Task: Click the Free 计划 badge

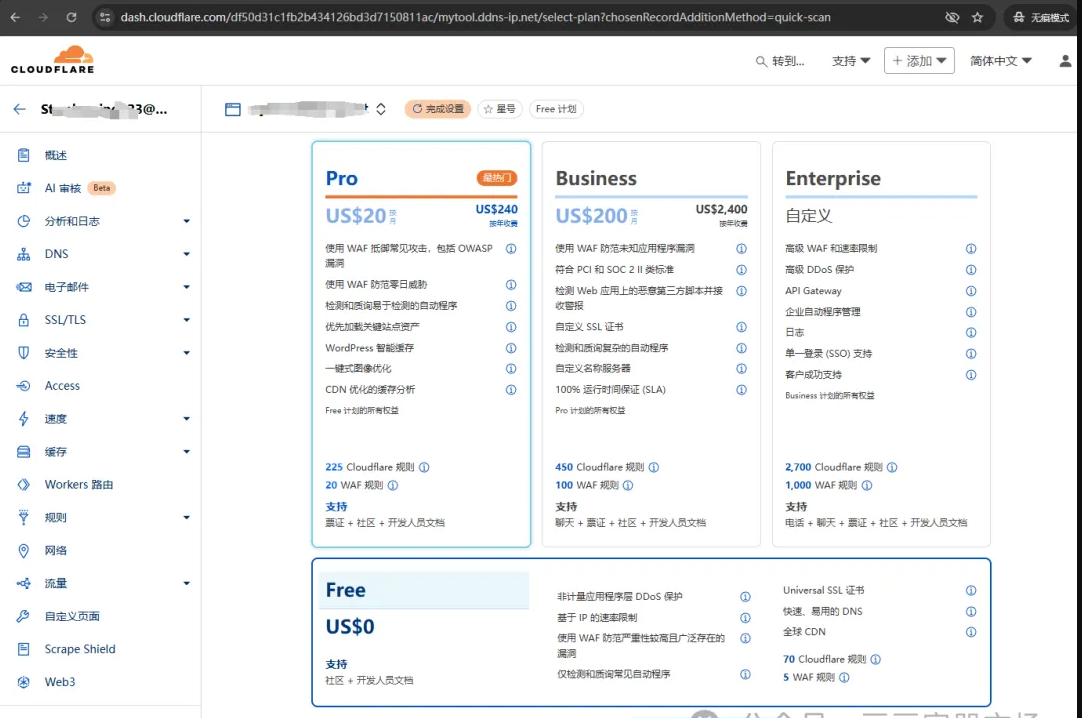Action: tap(556, 109)
